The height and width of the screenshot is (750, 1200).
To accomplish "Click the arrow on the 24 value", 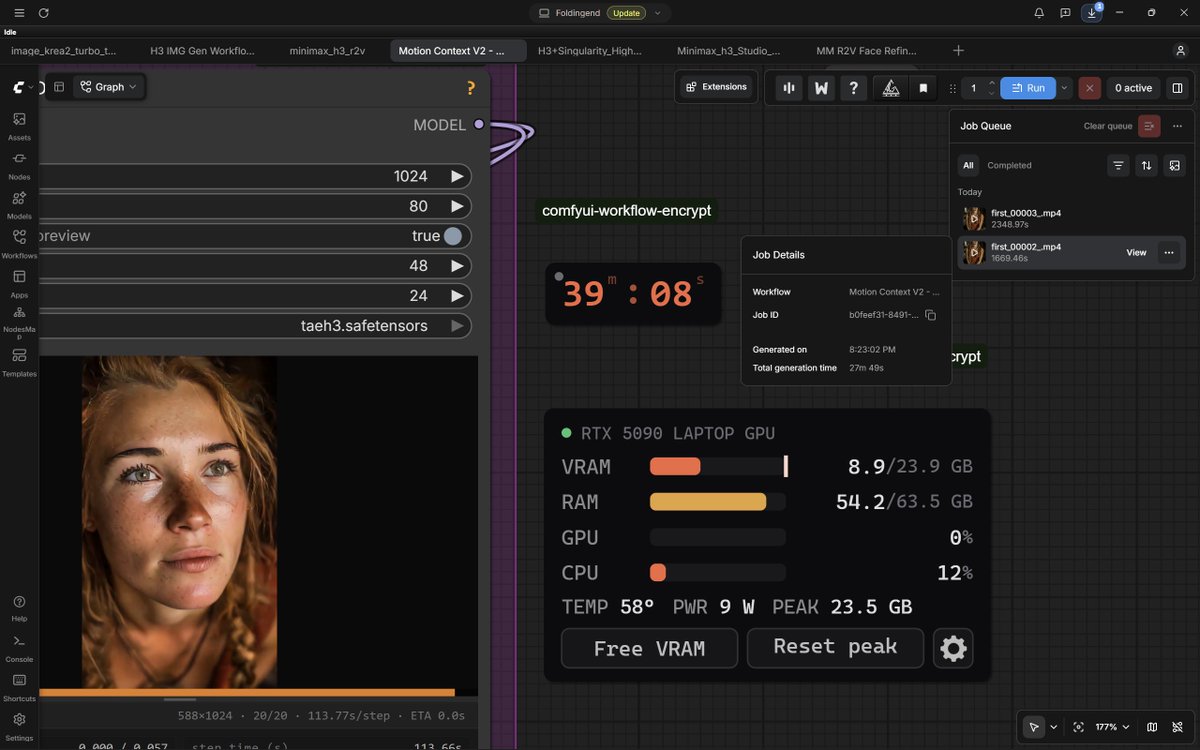I will coord(457,296).
